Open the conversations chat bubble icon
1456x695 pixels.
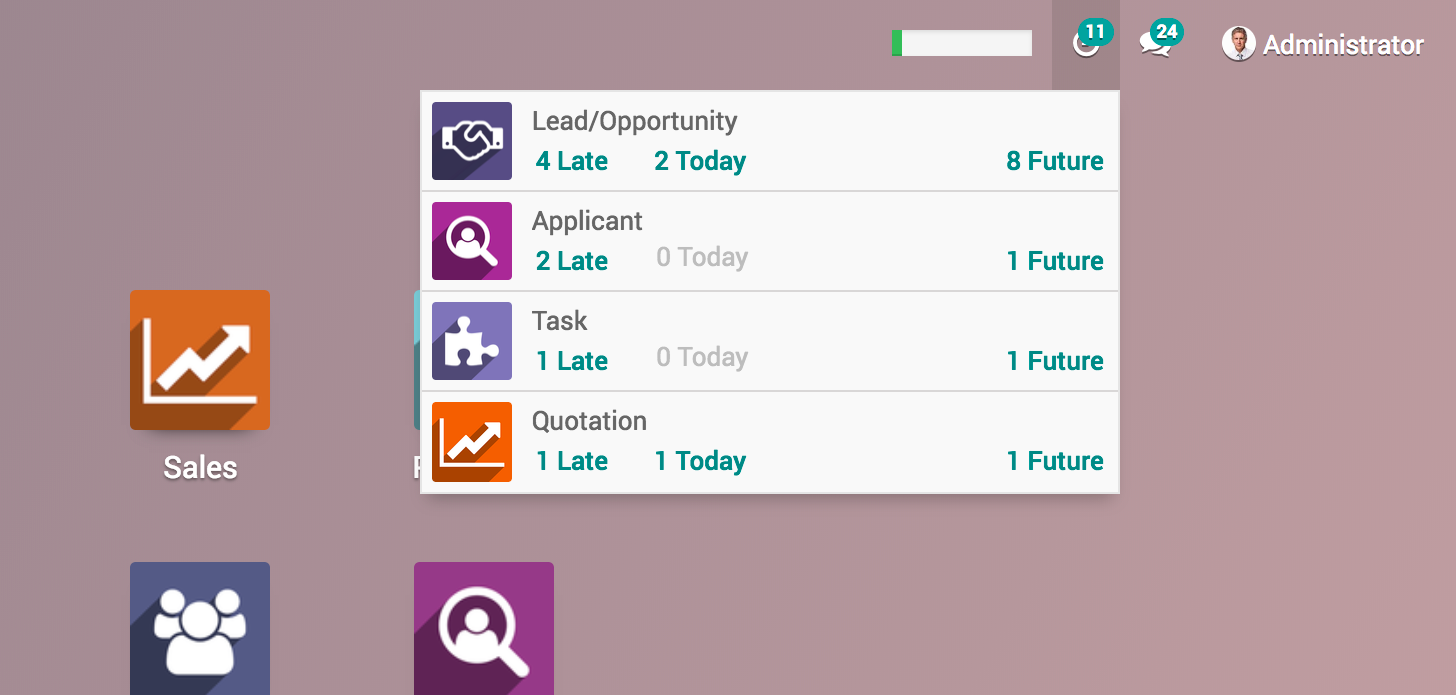click(1156, 44)
